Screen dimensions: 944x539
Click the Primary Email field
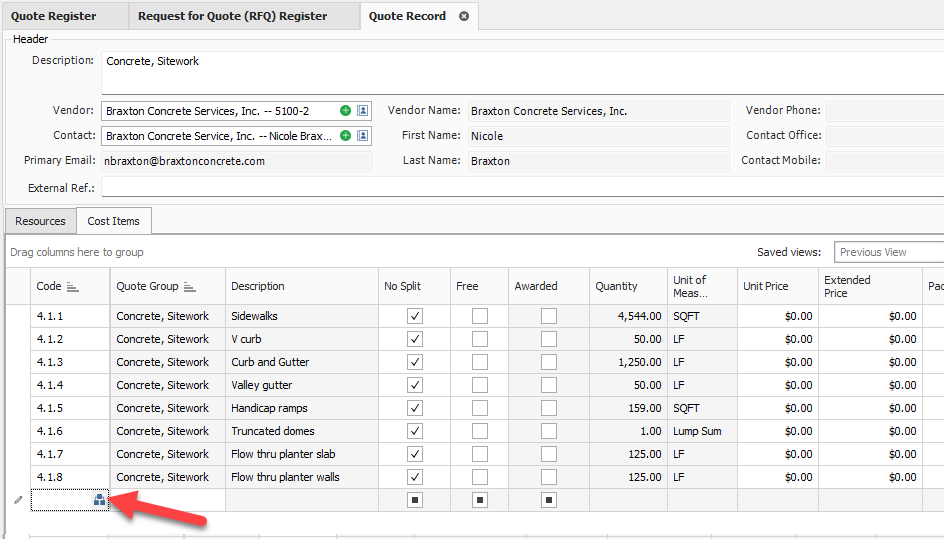pyautogui.click(x=236, y=161)
